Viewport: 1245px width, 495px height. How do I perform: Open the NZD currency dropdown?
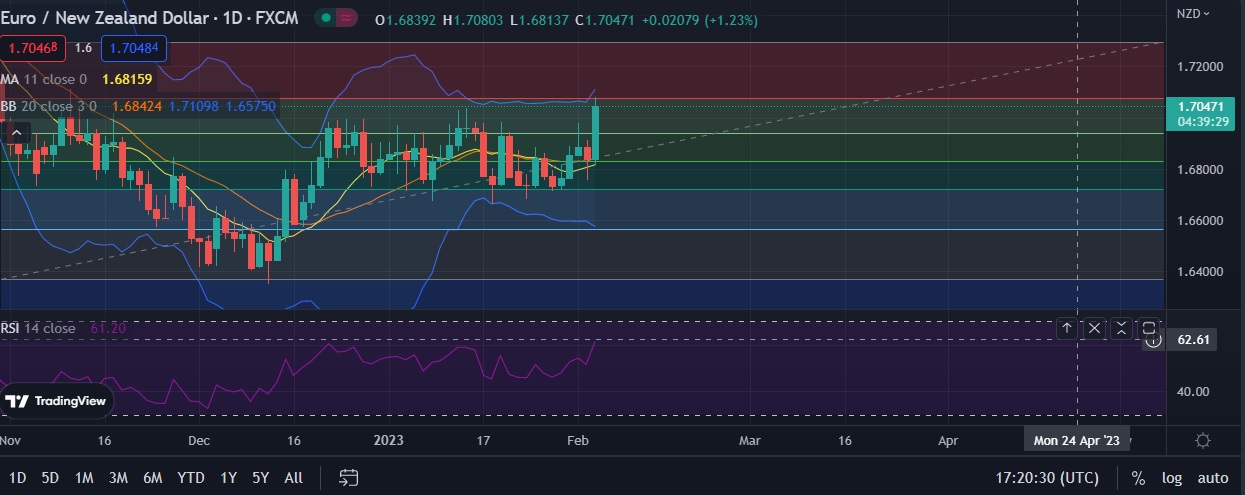click(1193, 14)
